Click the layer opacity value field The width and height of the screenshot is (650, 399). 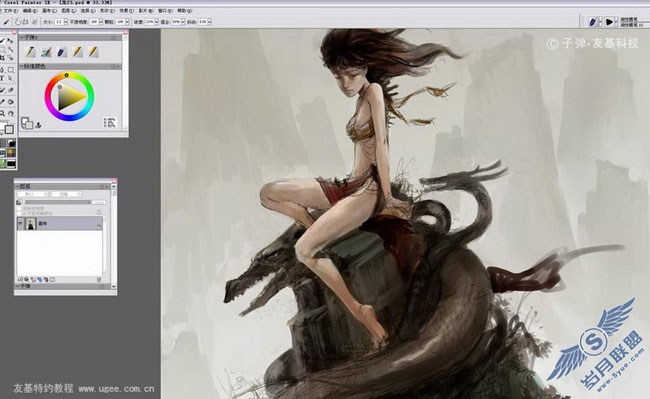(99, 203)
